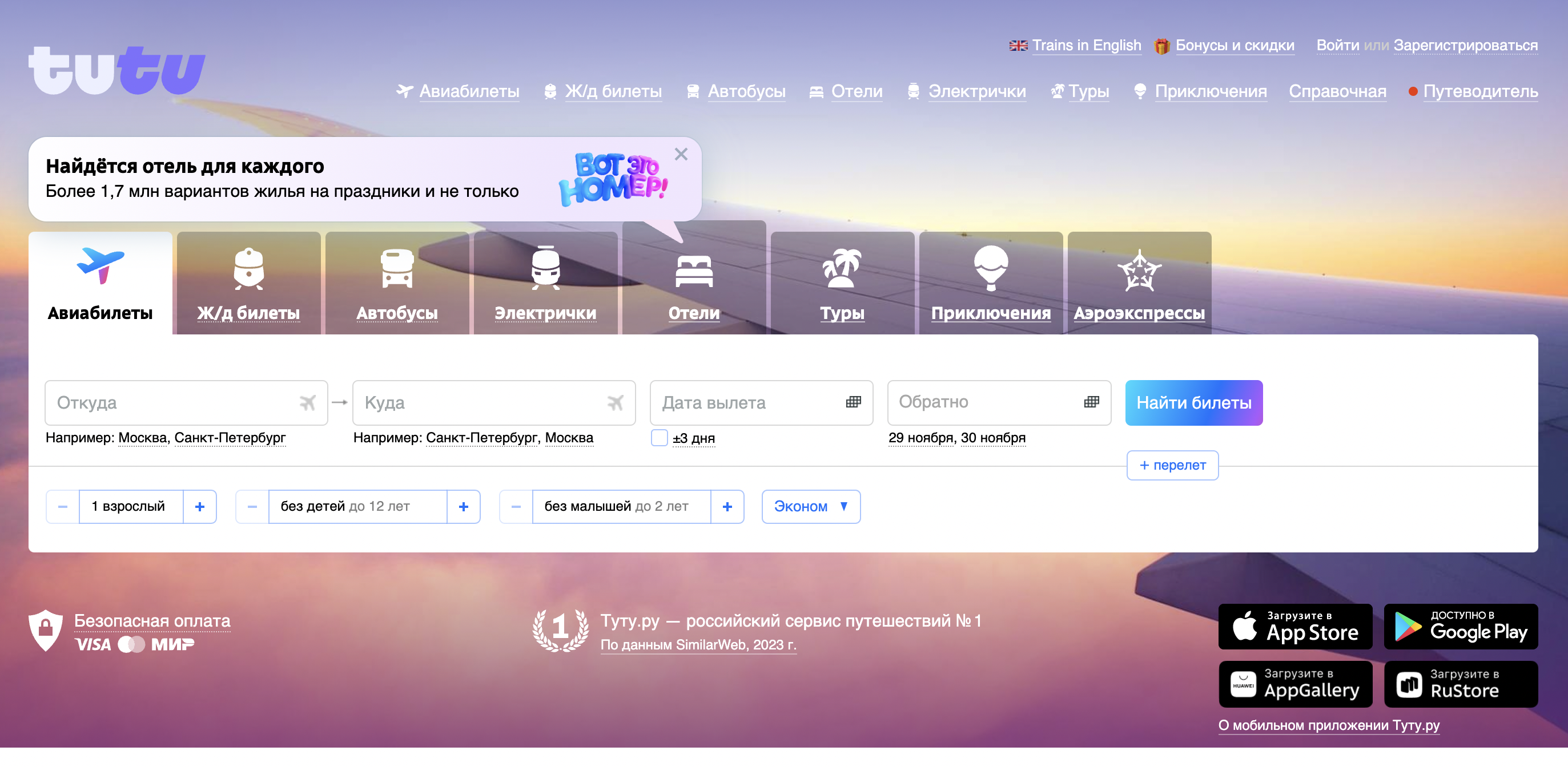
Task: Open По данным SimilarWeb link
Action: 698,645
